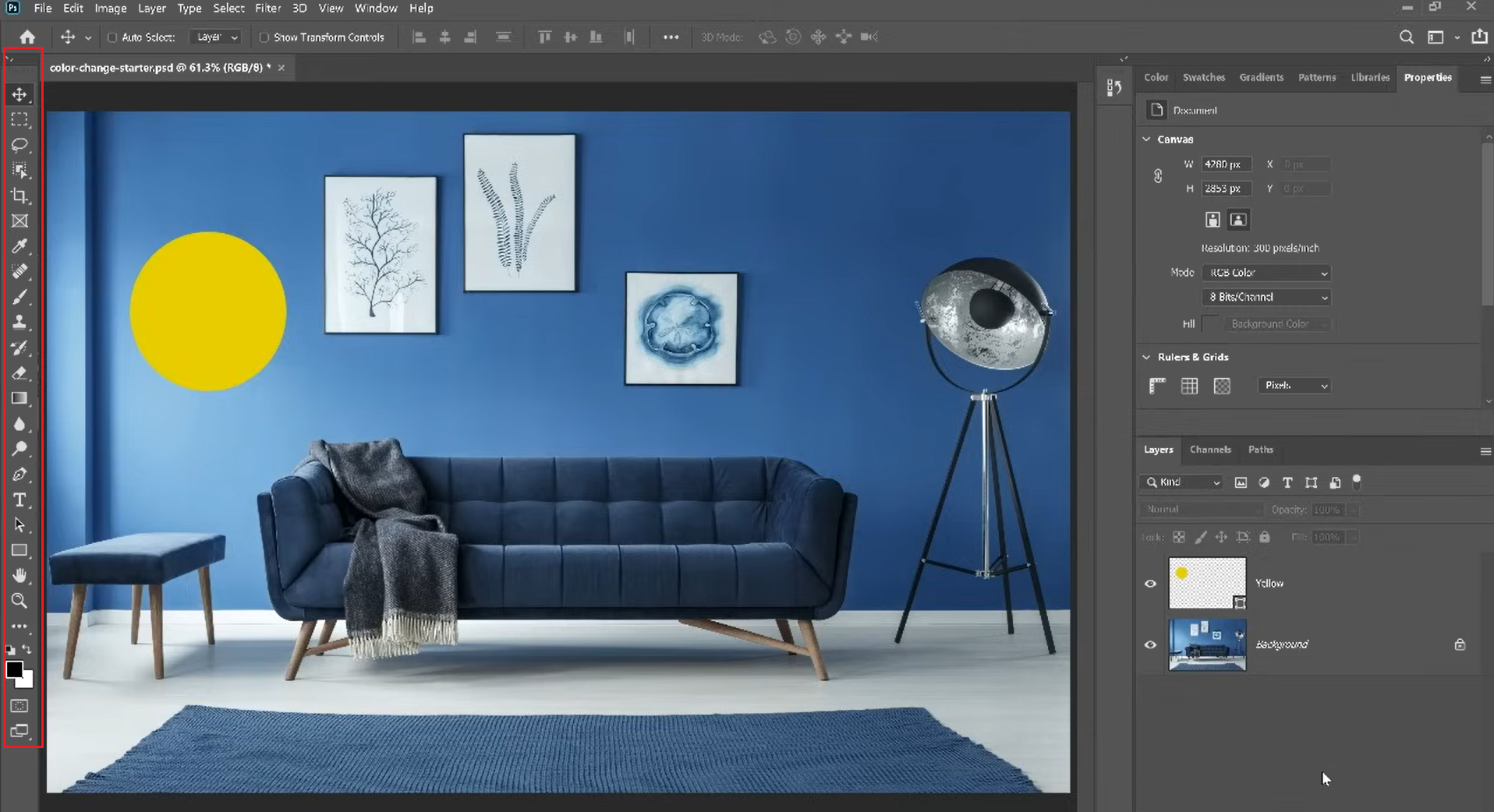
Task: Activate the Type tool
Action: [x=19, y=500]
